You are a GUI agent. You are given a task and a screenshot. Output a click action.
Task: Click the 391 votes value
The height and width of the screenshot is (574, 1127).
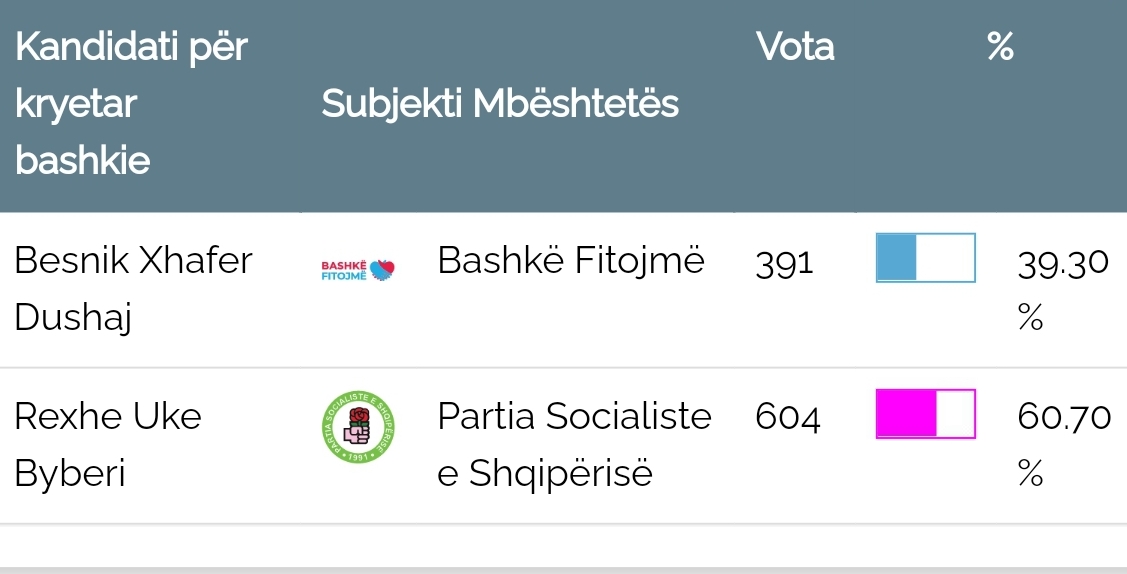coord(785,263)
